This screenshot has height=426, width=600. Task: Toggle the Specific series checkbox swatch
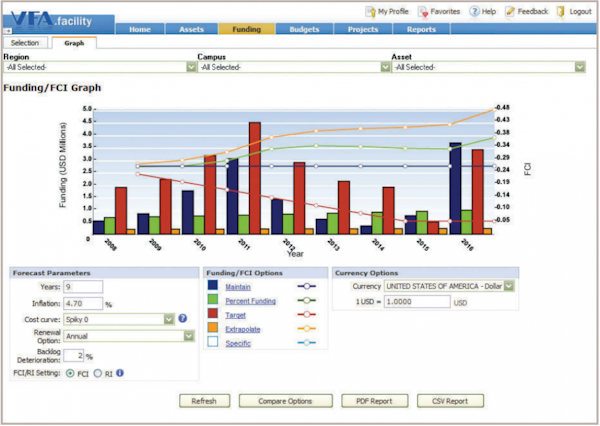(x=213, y=343)
